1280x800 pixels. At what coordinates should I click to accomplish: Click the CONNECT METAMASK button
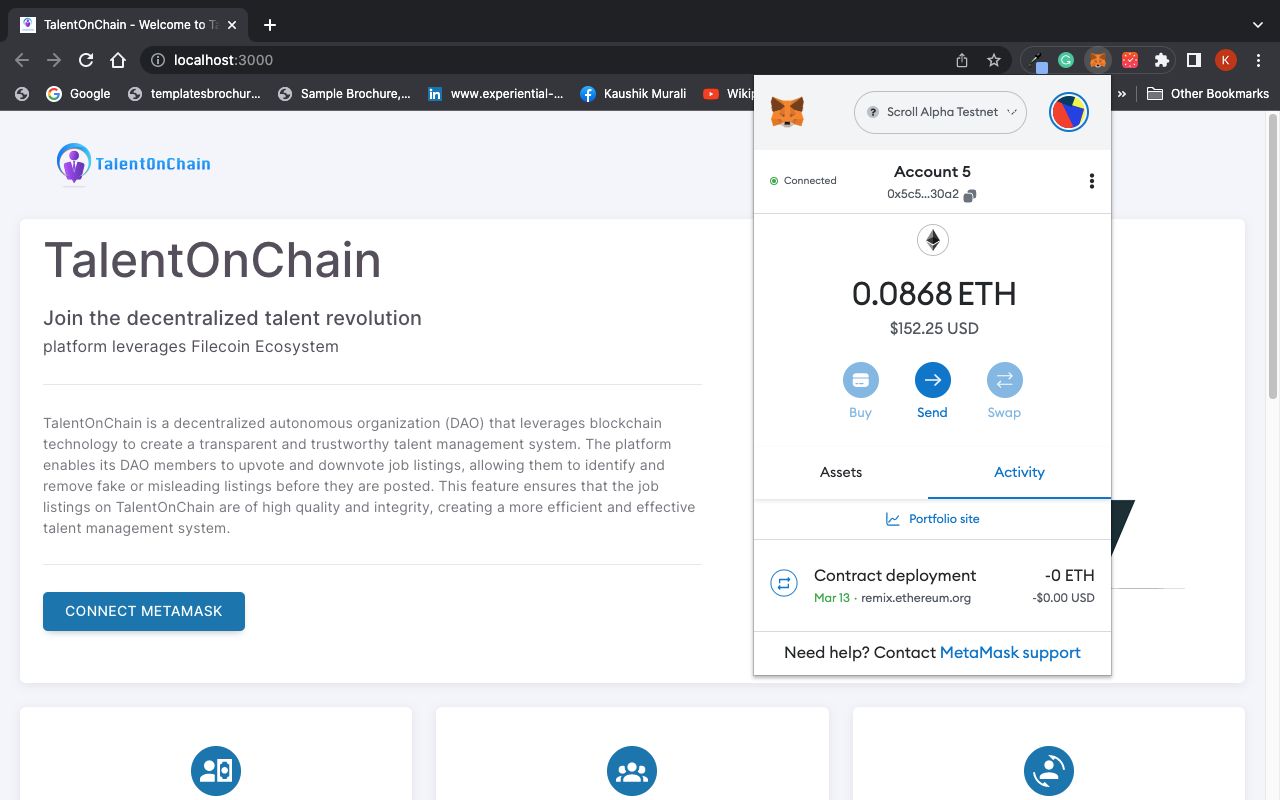coord(144,611)
